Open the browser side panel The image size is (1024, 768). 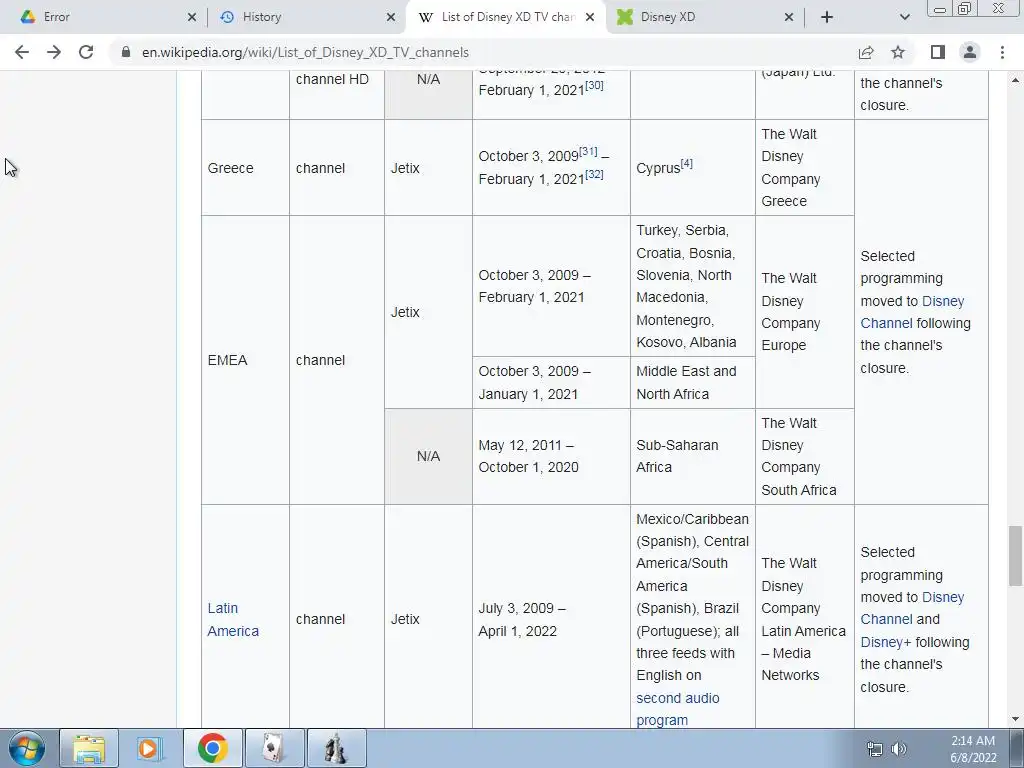(x=938, y=52)
